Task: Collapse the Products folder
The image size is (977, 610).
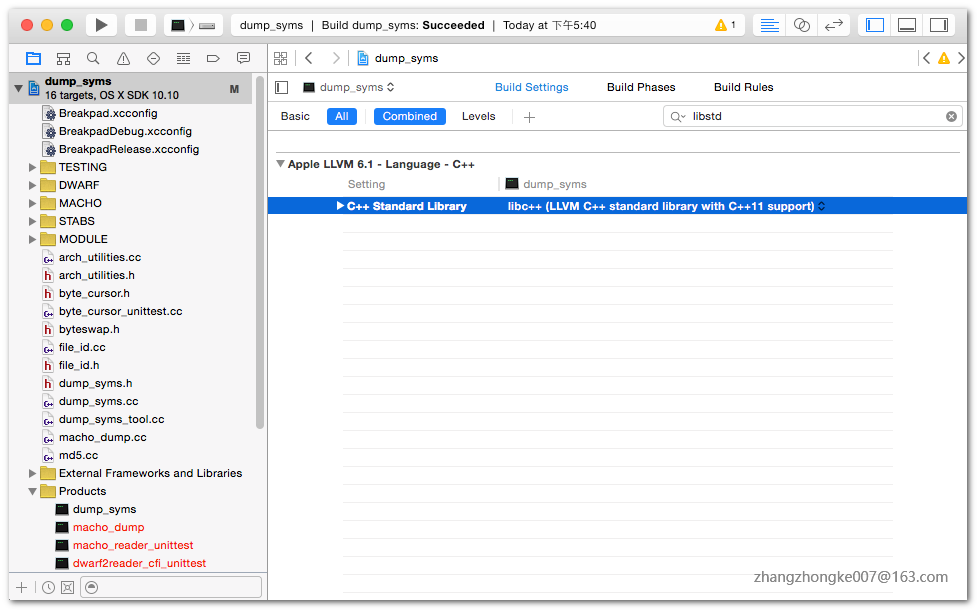Action: (32, 492)
